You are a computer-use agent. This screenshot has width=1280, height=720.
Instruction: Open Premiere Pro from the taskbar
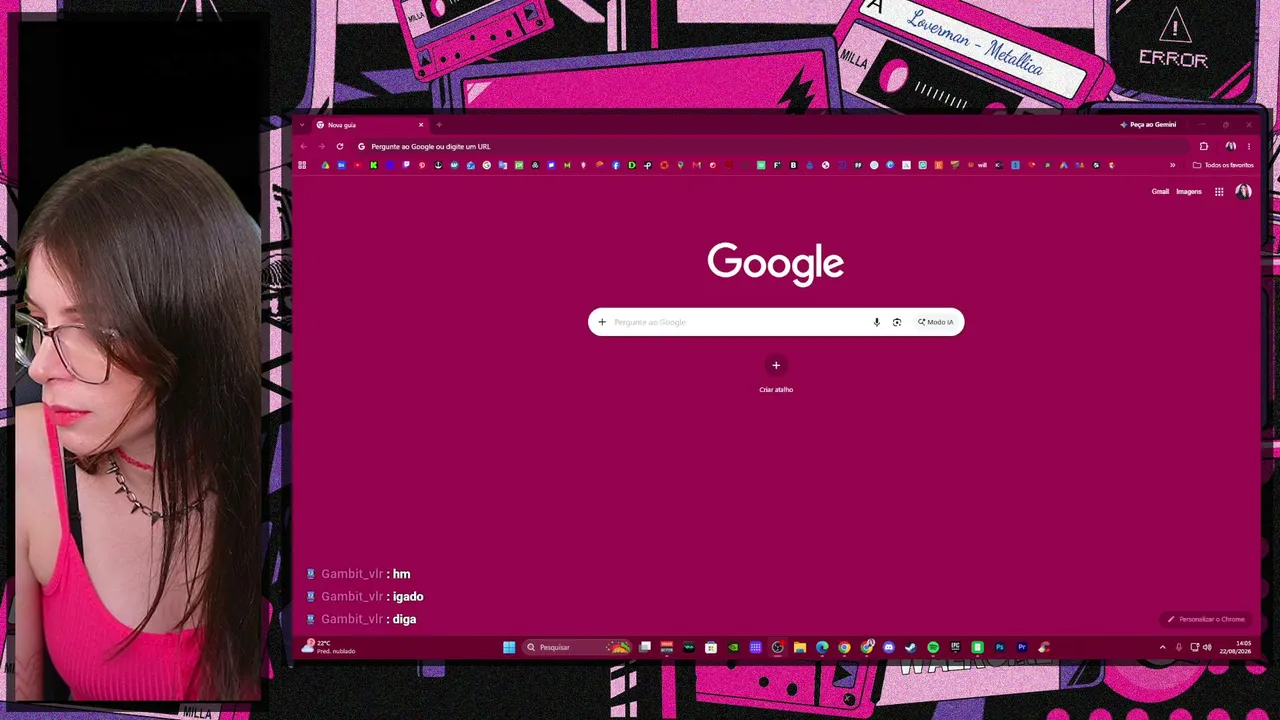tap(1022, 647)
